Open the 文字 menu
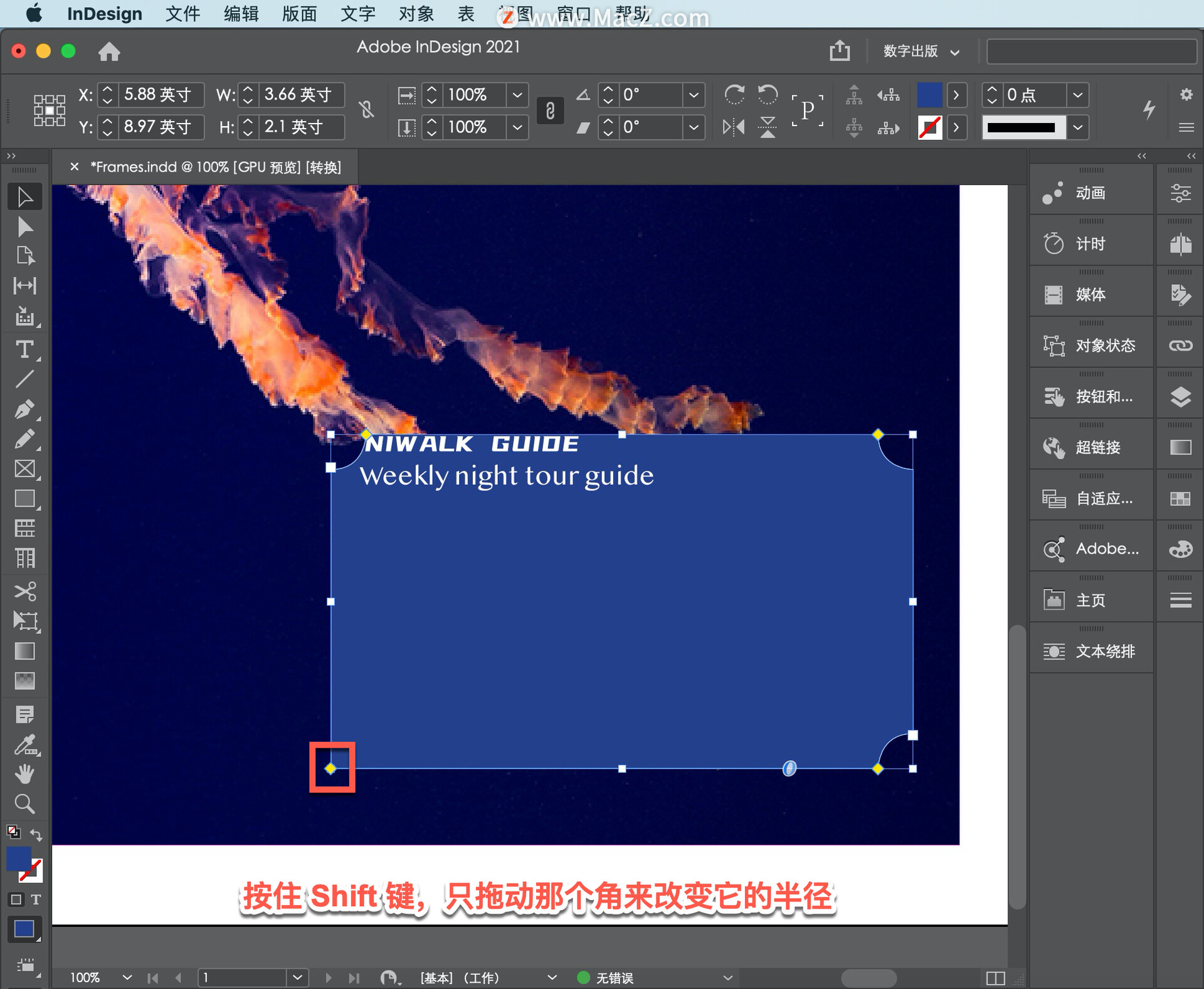The image size is (1204, 989). [357, 14]
